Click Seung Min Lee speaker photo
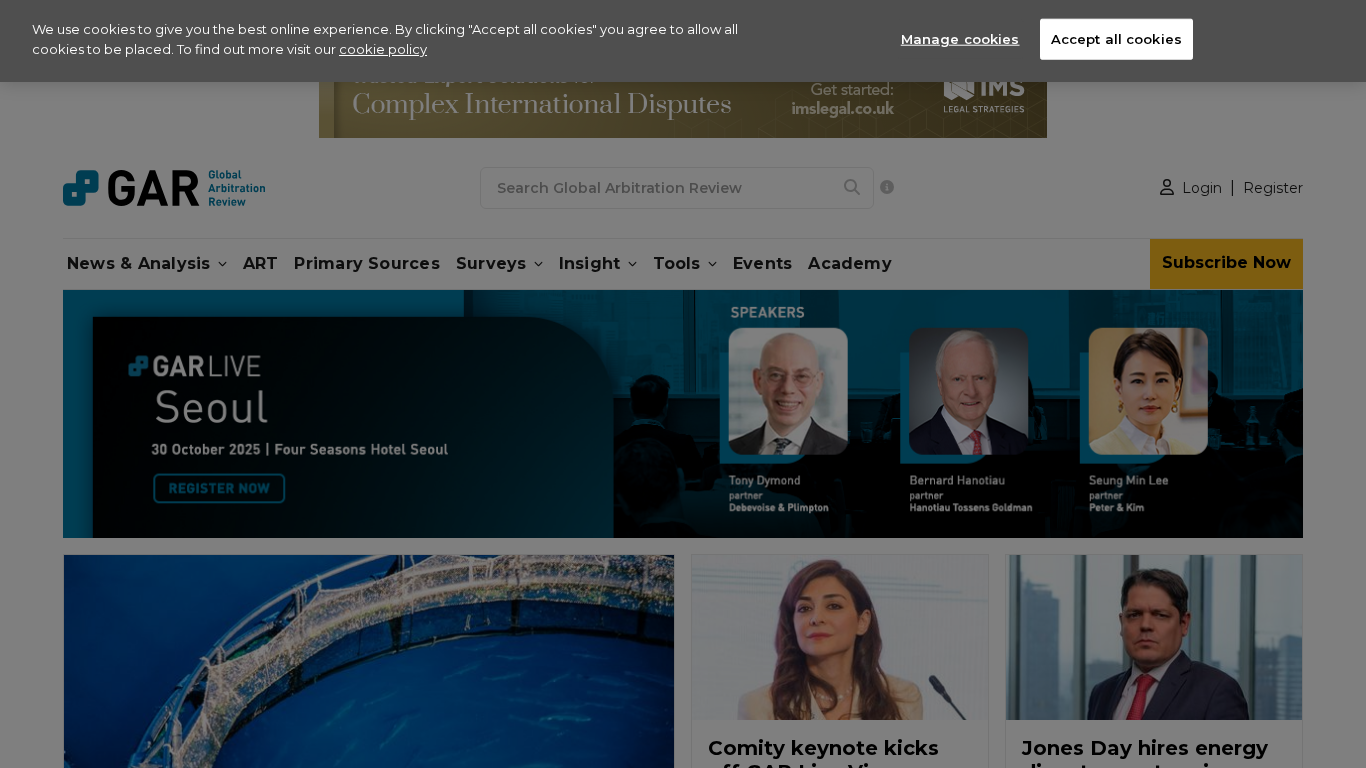The width and height of the screenshot is (1366, 768). tap(1148, 391)
